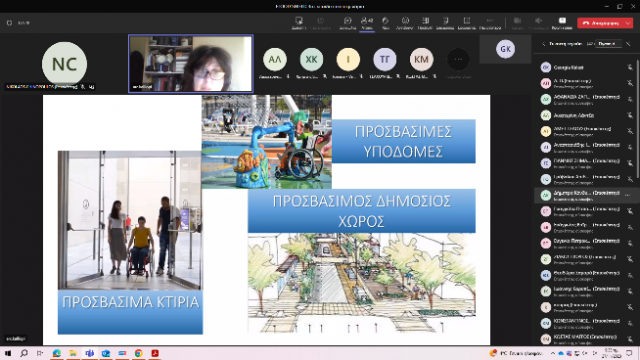Viewport: 640px width, 360px height.
Task: Click the ΠΡΟΣΒΑΣΙΜΕΣ ΥΠΟΔΟΜΕΣ slide heading
Action: tap(403, 141)
